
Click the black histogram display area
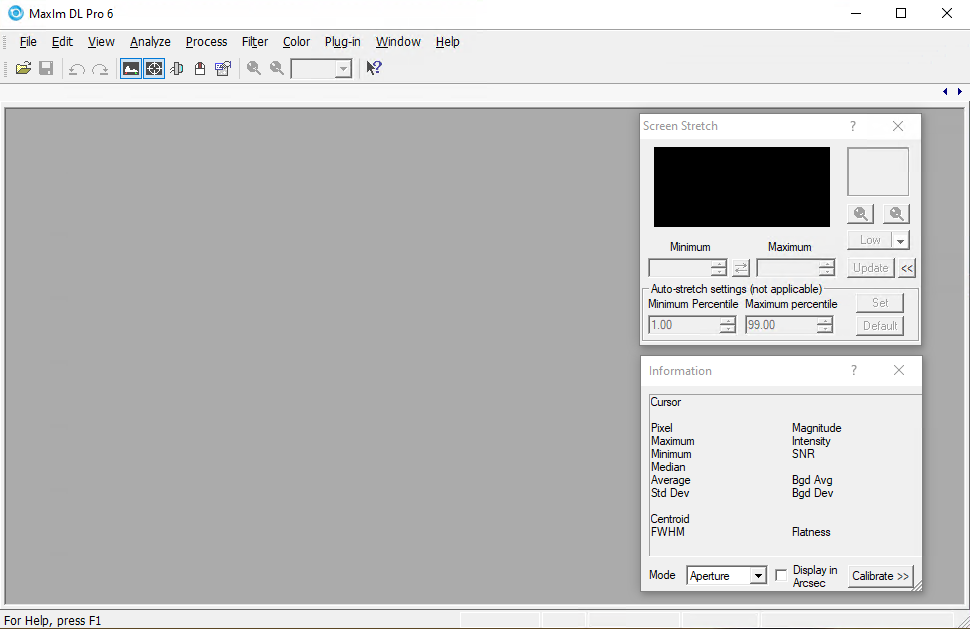(741, 187)
